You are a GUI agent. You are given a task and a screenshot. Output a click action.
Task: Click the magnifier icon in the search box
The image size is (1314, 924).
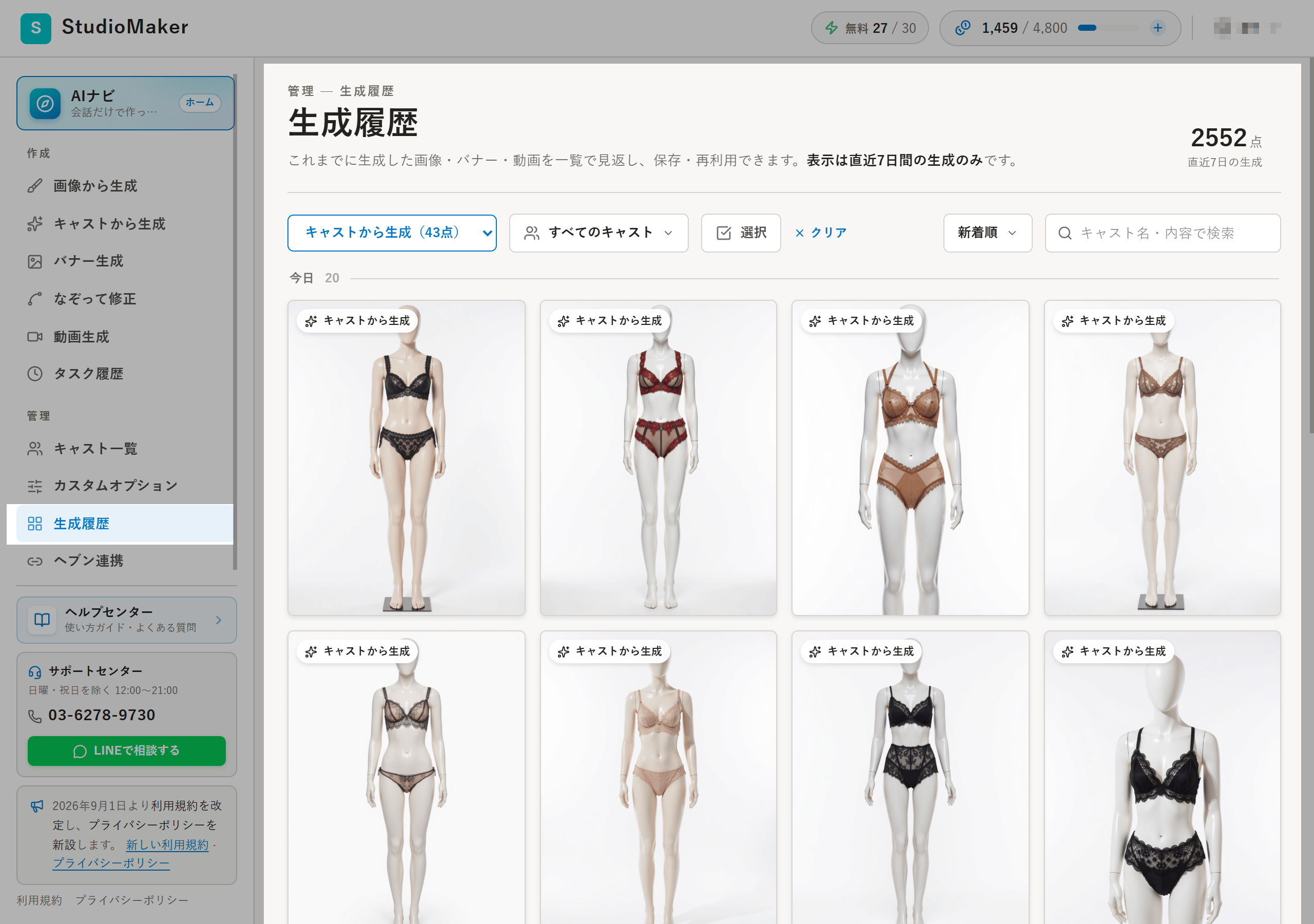pyautogui.click(x=1065, y=233)
